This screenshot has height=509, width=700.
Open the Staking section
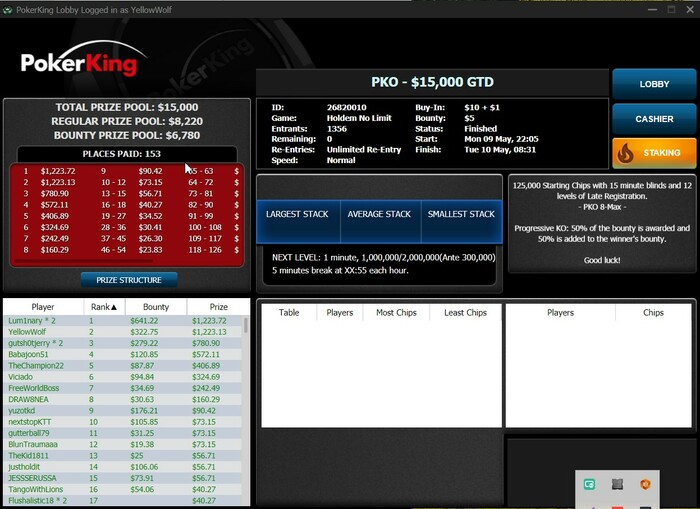[x=654, y=153]
